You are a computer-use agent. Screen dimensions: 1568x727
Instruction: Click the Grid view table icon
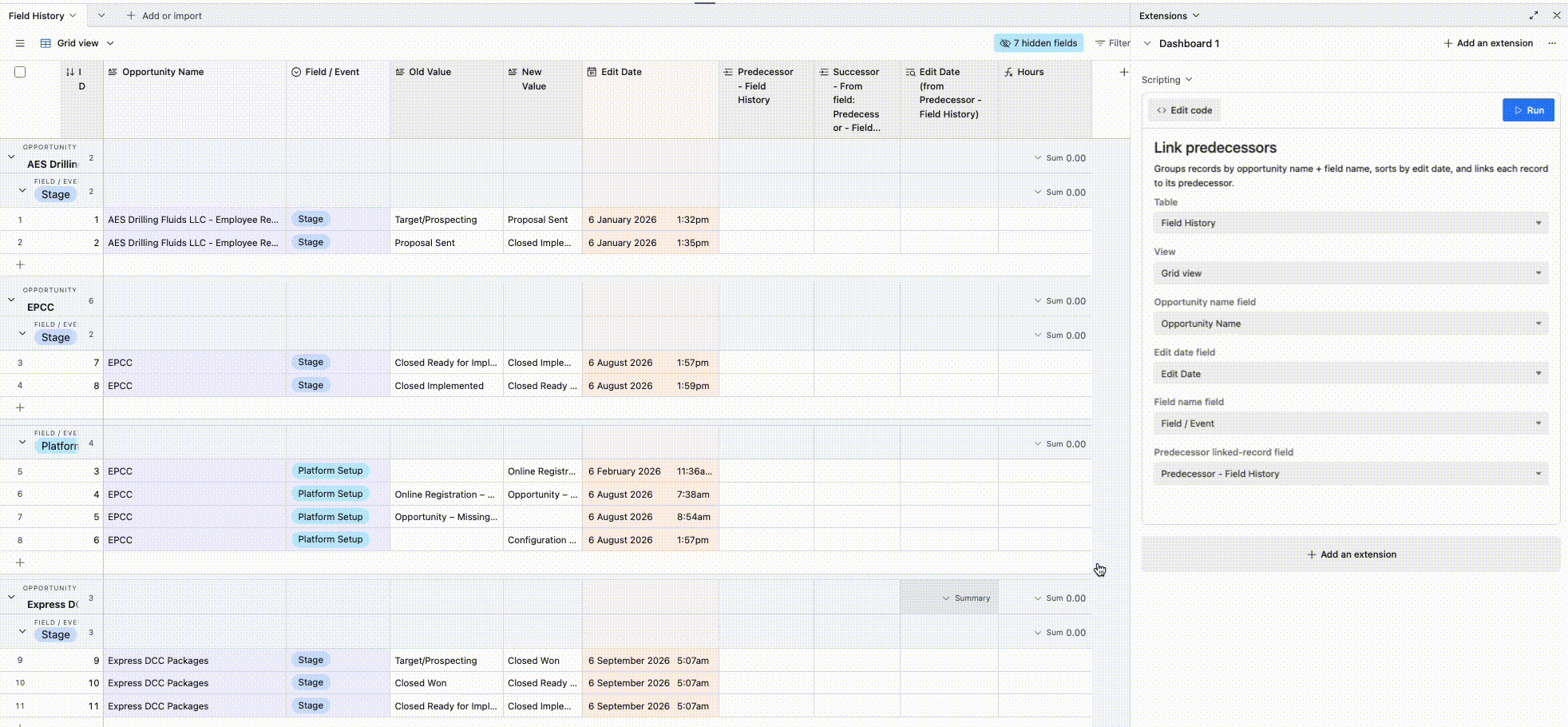pos(46,43)
